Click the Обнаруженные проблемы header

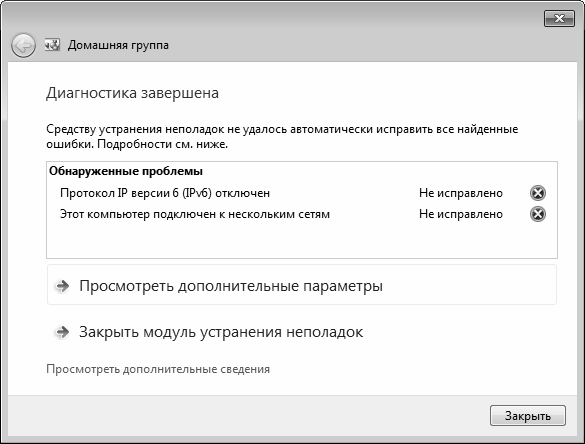point(126,171)
